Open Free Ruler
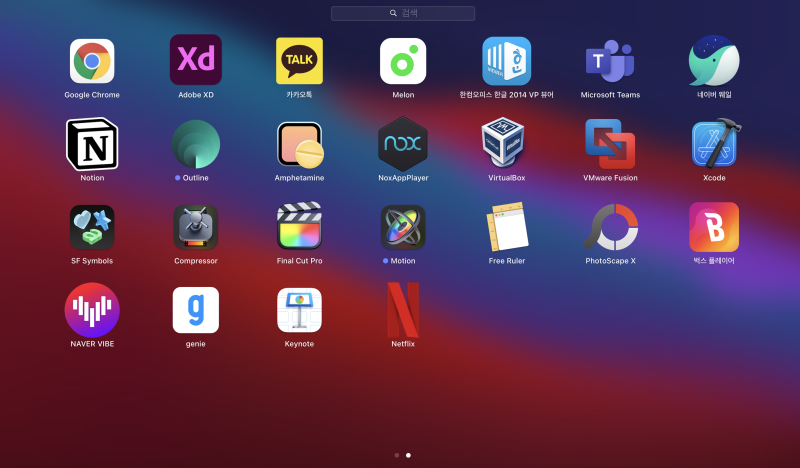This screenshot has height=468, width=800. click(x=507, y=227)
